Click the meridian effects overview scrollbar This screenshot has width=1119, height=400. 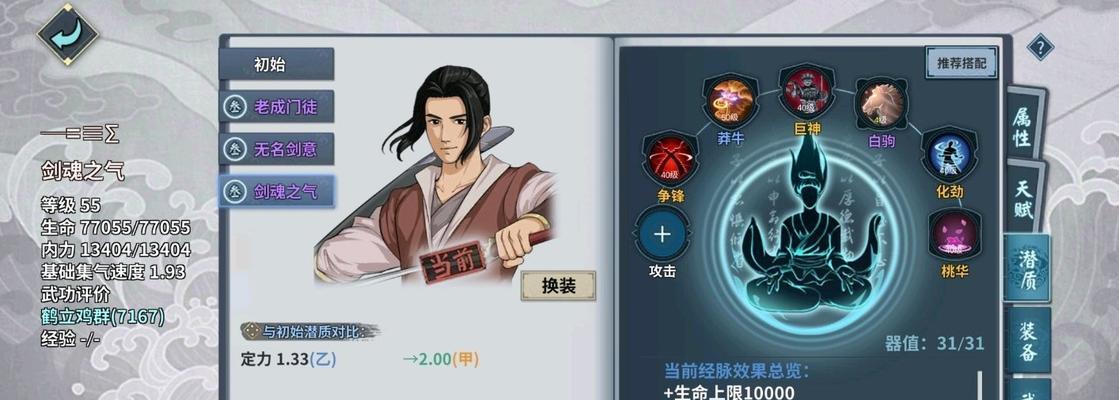[980, 385]
